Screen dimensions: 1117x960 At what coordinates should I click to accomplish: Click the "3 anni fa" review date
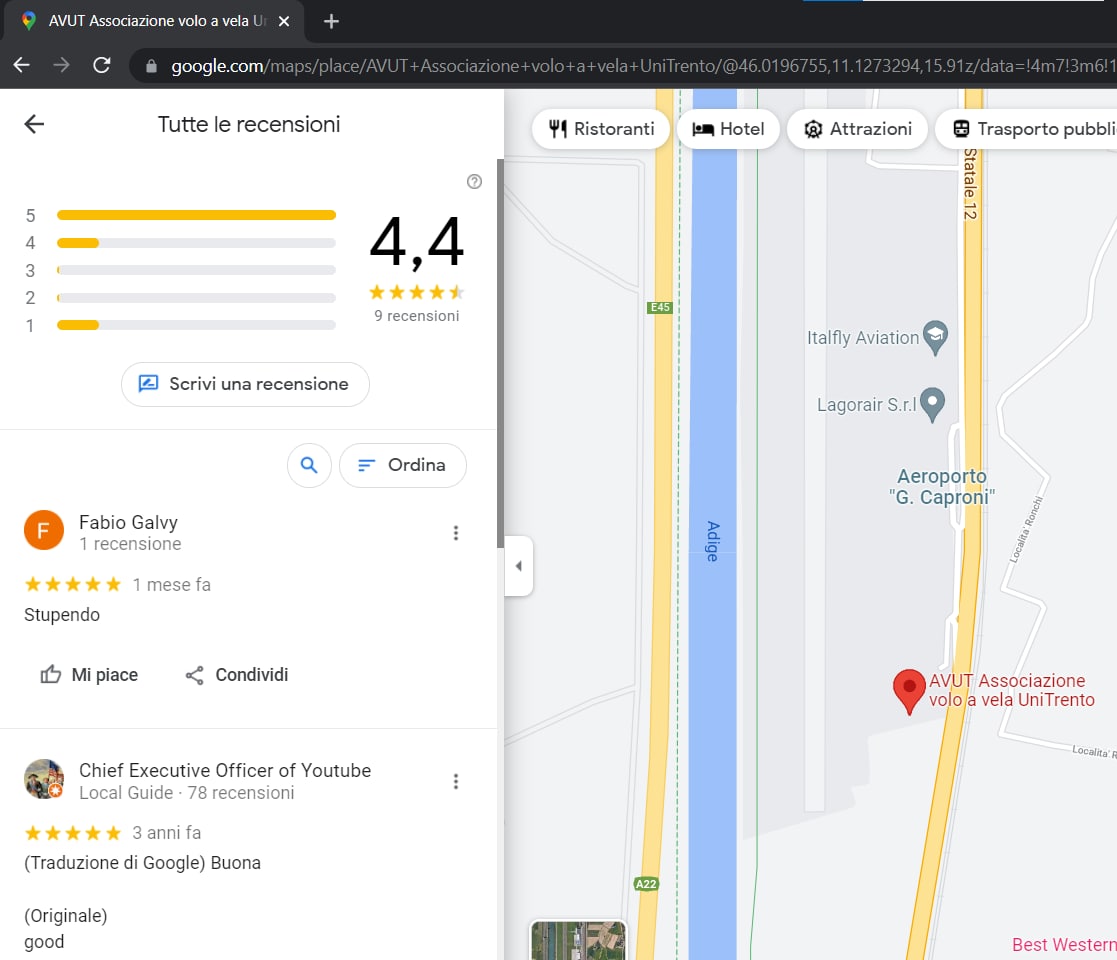(167, 833)
